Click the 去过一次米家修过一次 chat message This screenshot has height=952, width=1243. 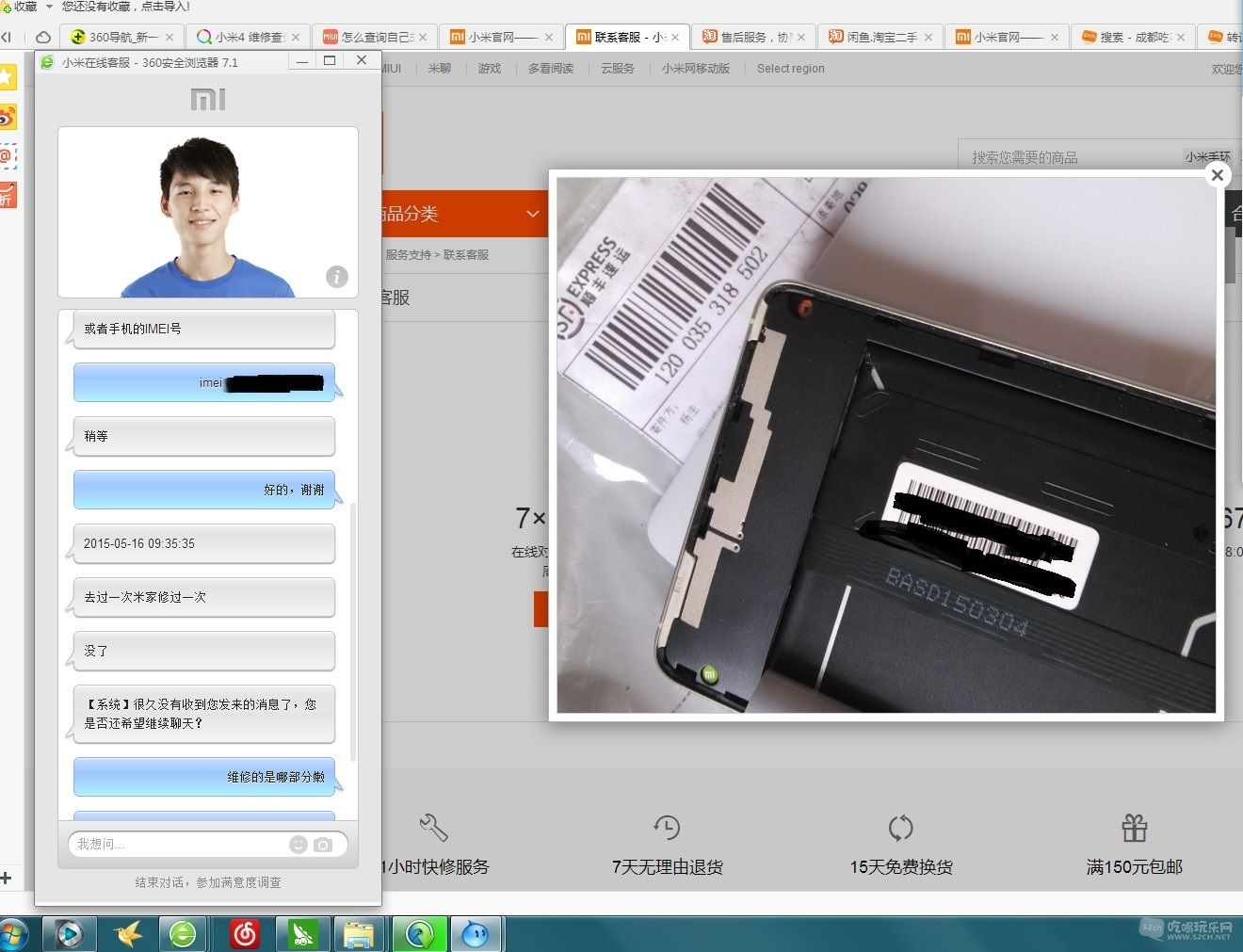click(x=203, y=597)
